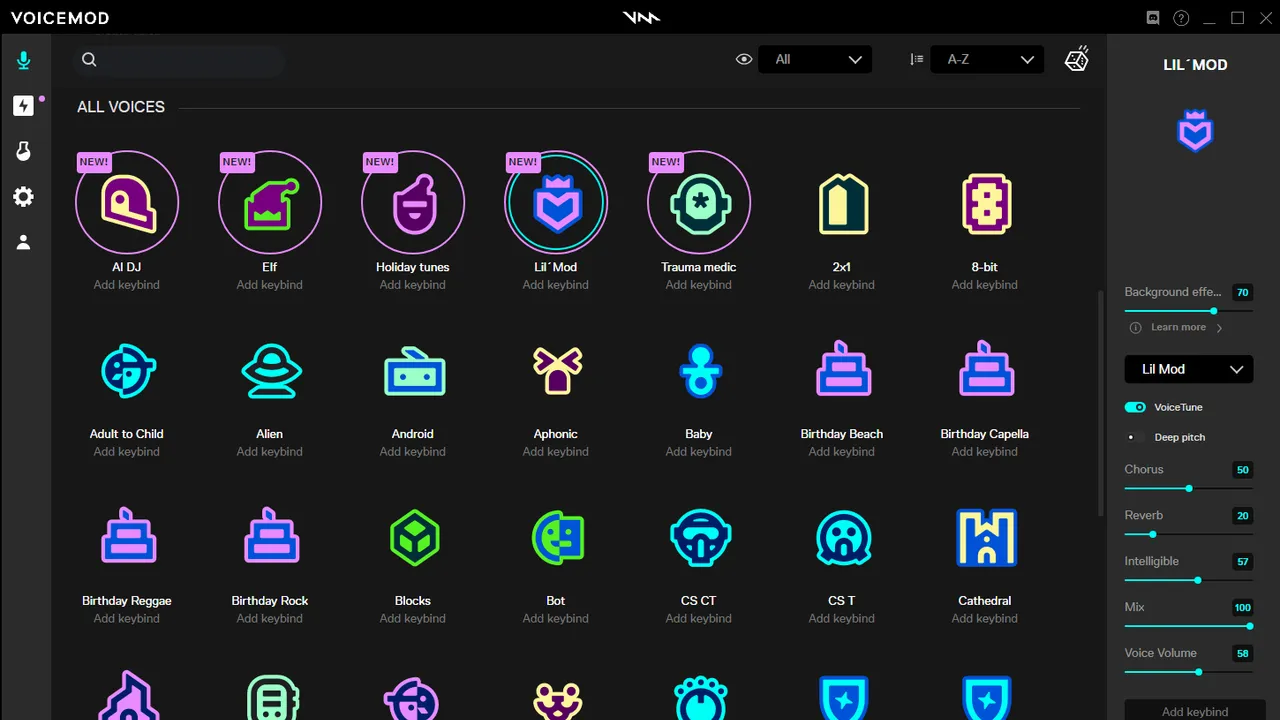The width and height of the screenshot is (1280, 720).
Task: Choose the 8-bit voice icon
Action: pos(985,204)
